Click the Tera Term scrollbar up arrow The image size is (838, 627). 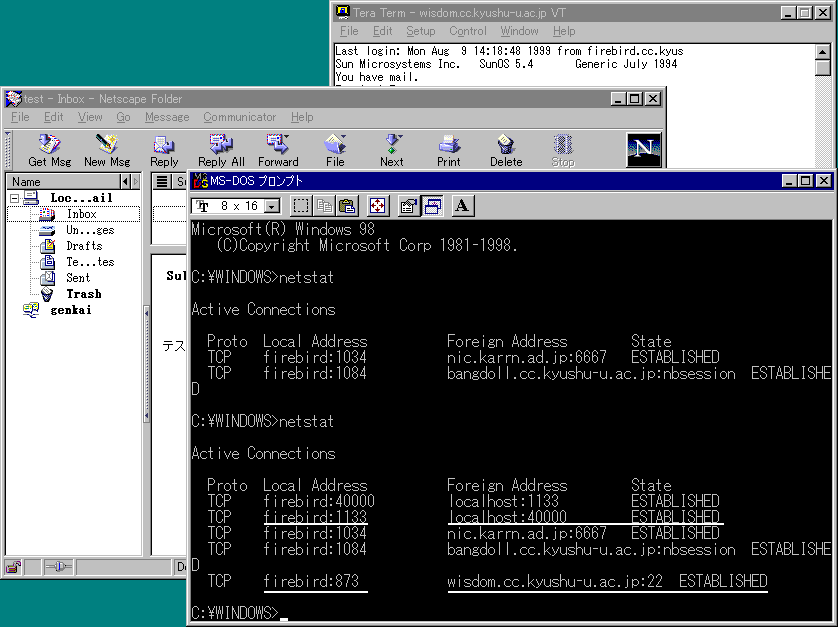(x=822, y=50)
